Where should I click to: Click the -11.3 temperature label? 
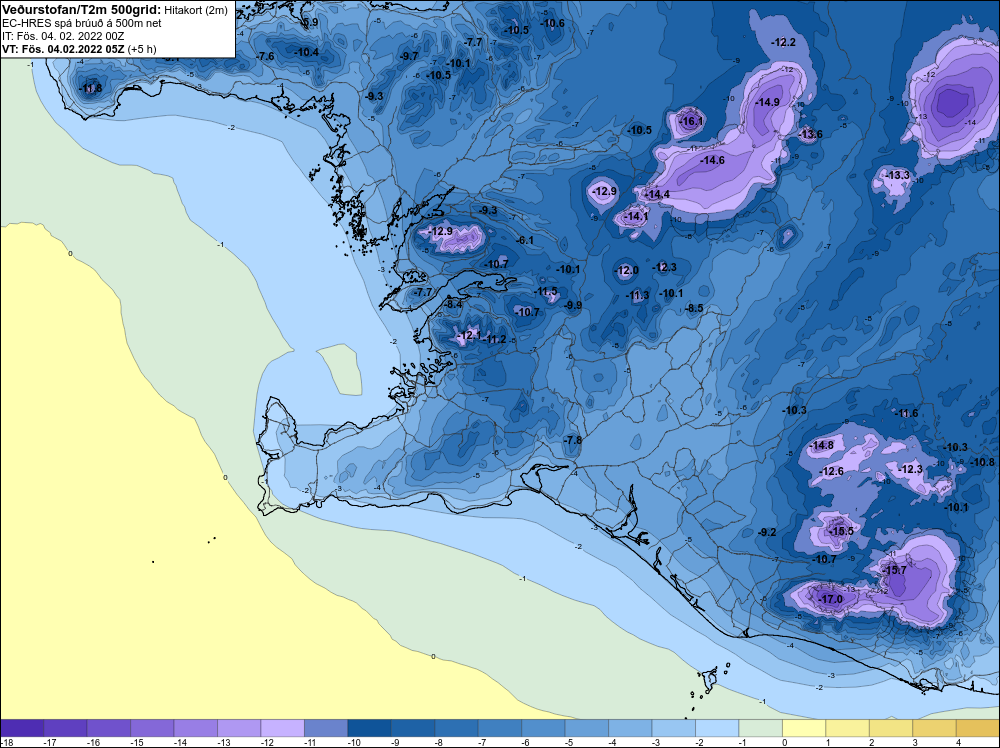[638, 295]
